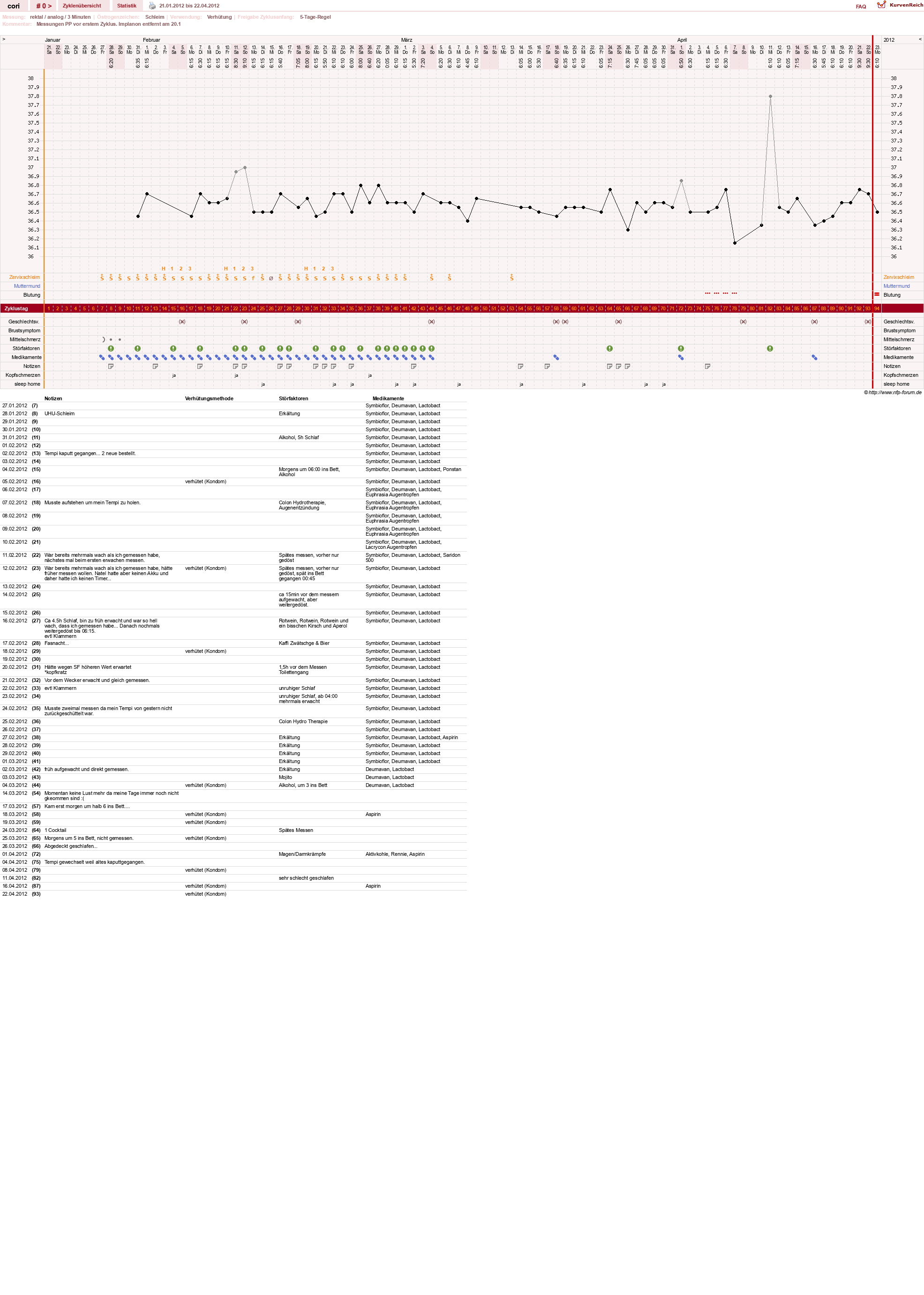This screenshot has height=1295, width=924.
Task: Click the 'Aktivkohle, Rennie, Aspirin' medication entry
Action: point(395,853)
